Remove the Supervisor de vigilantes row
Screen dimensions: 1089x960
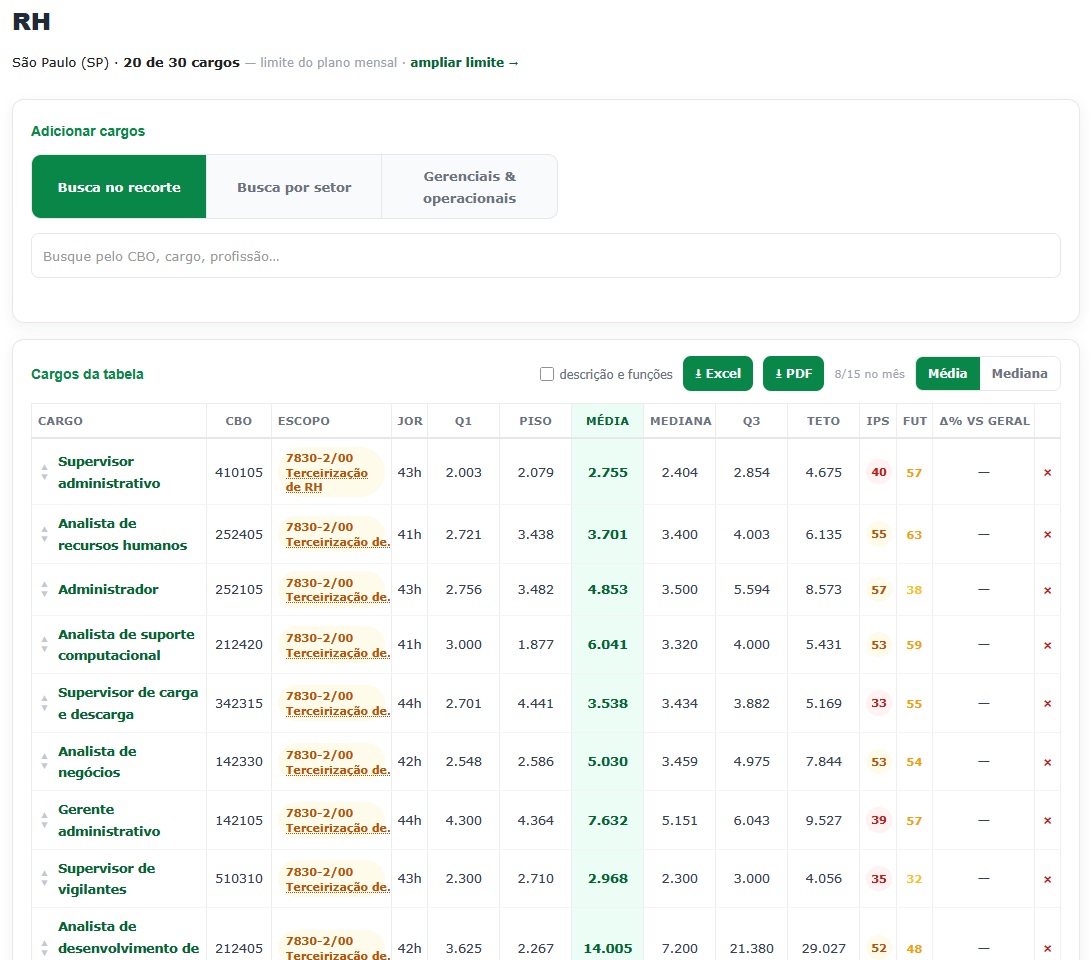pyautogui.click(x=1047, y=879)
